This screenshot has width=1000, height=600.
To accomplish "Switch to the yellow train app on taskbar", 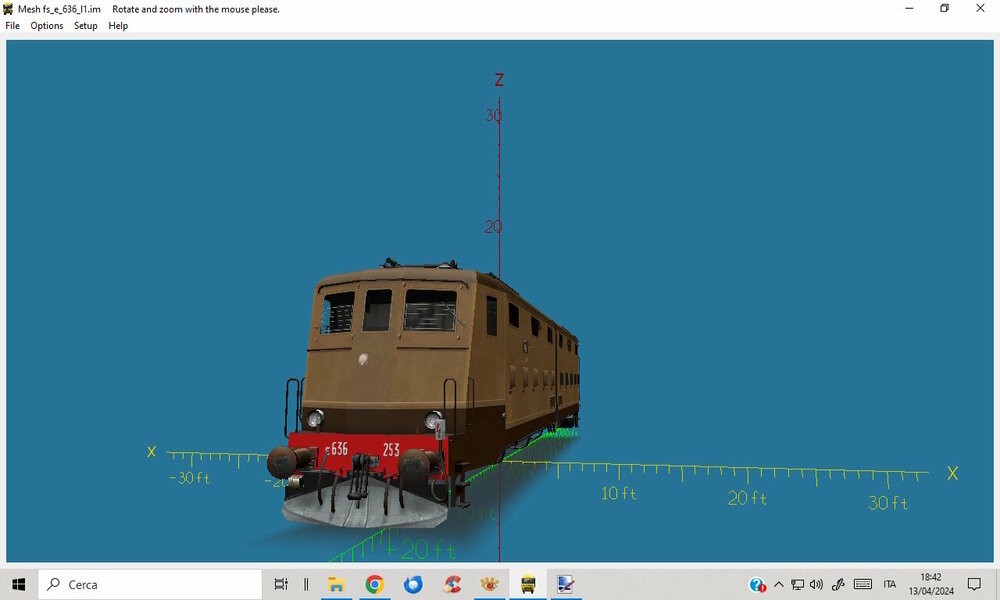I will click(528, 584).
